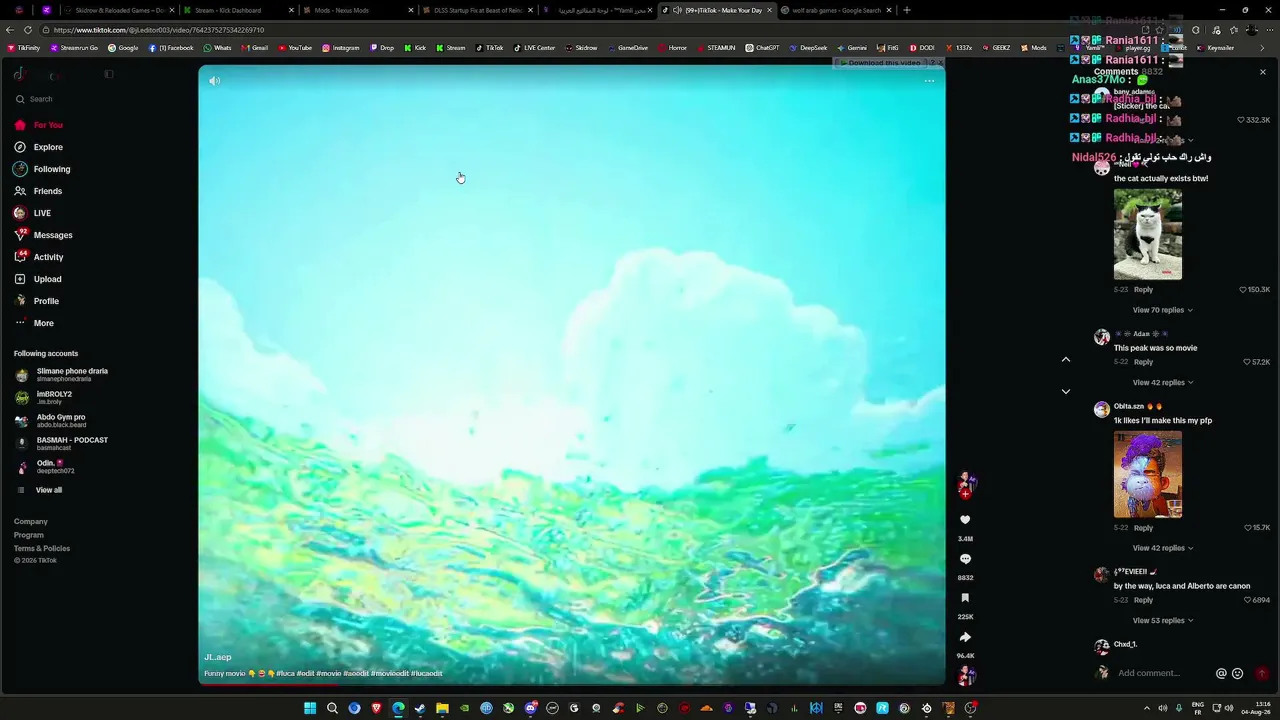Image resolution: width=1280 pixels, height=720 pixels.
Task: Open the ChatGPT bookmark
Action: pyautogui.click(x=762, y=48)
